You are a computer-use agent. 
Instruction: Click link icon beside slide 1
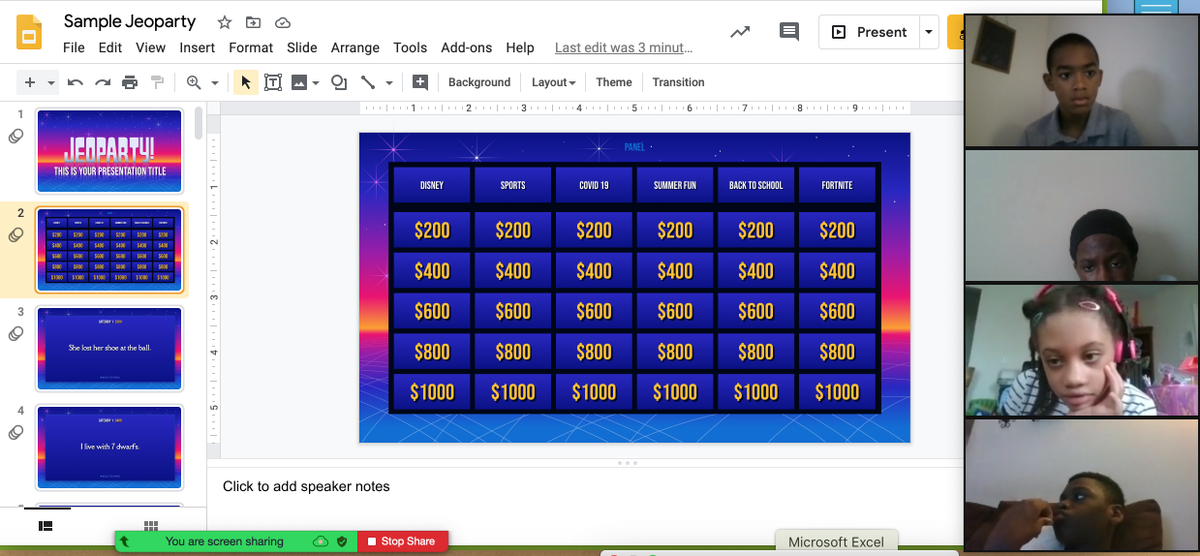tap(15, 136)
